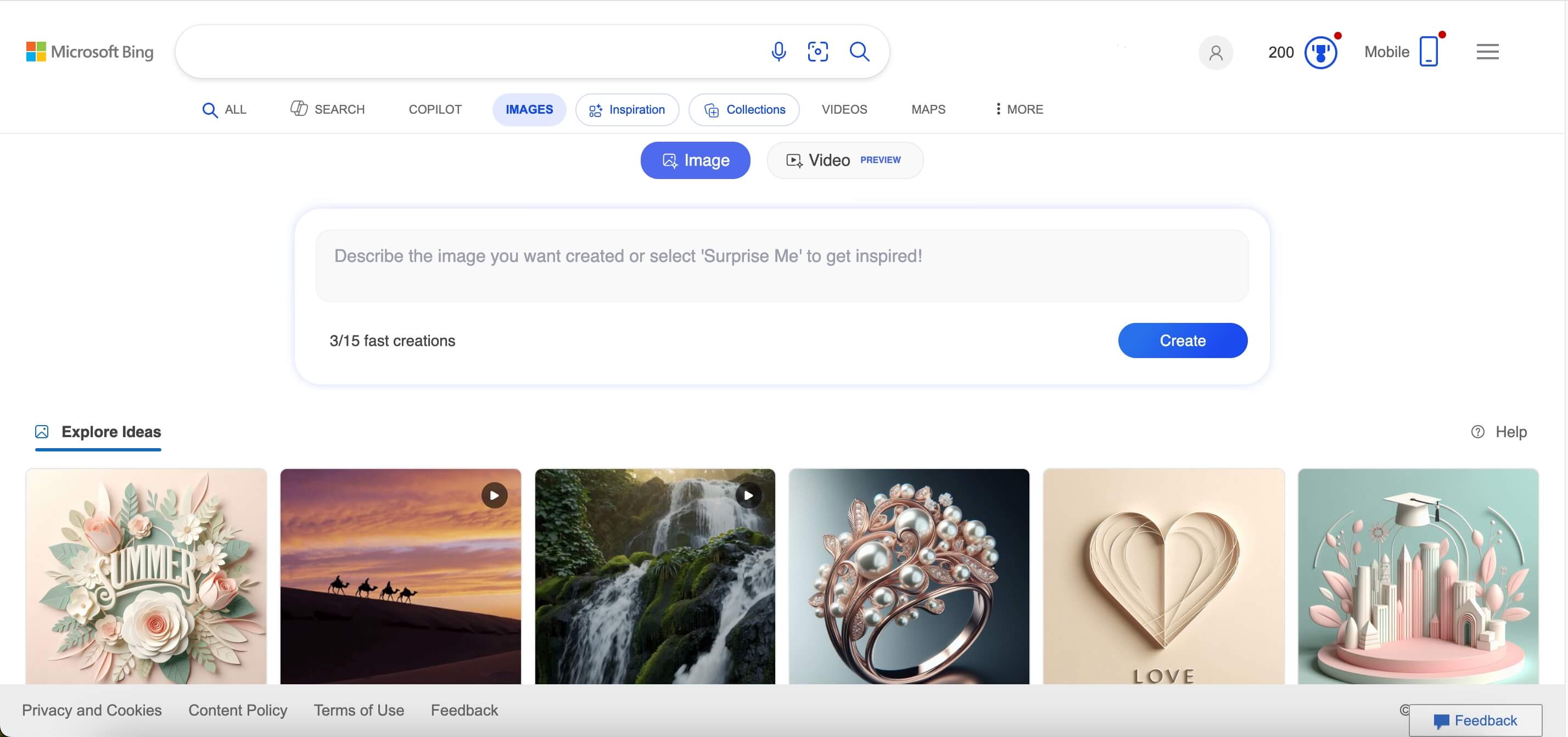Click the Microsoft Bing logo

coord(89,52)
